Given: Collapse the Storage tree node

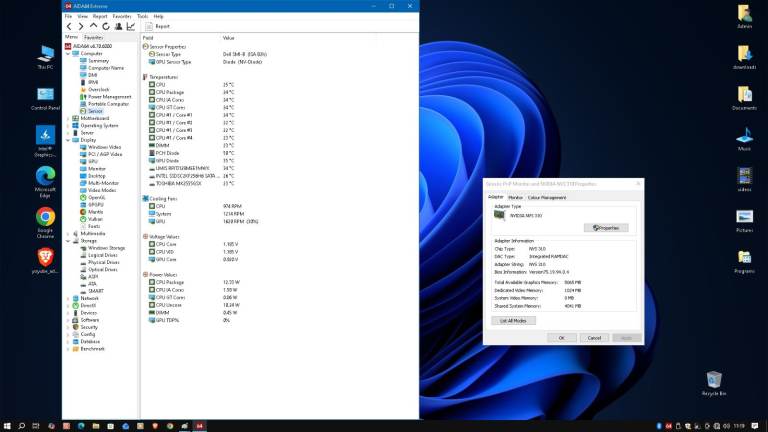Looking at the screenshot, I should tap(68, 240).
